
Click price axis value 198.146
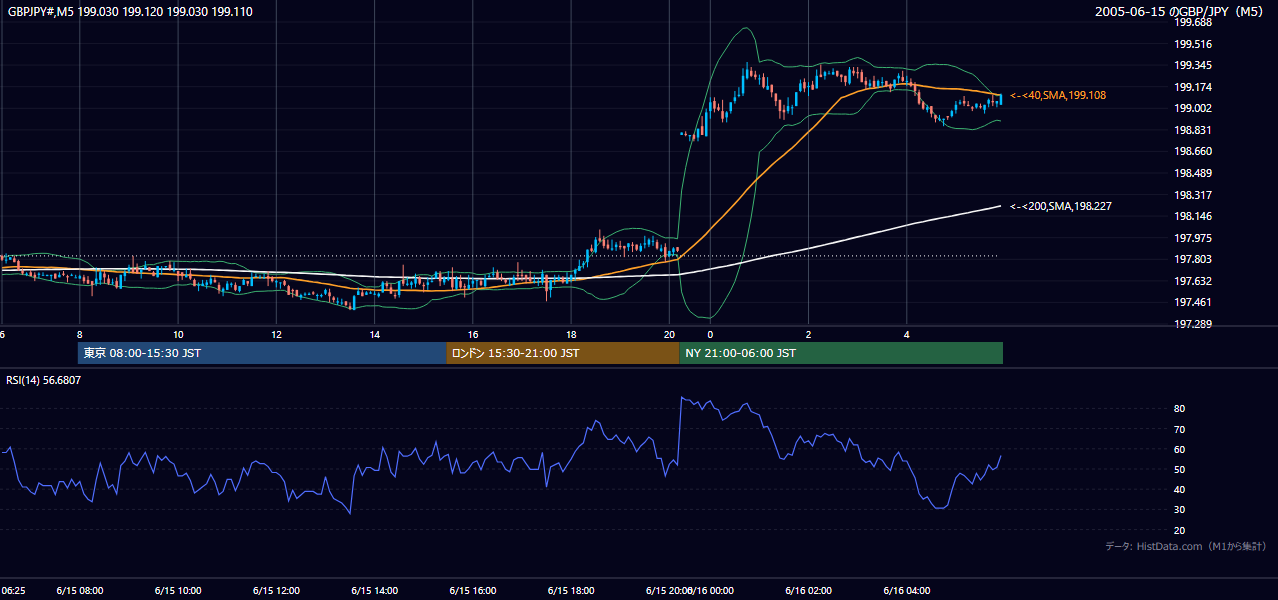pyautogui.click(x=1192, y=216)
